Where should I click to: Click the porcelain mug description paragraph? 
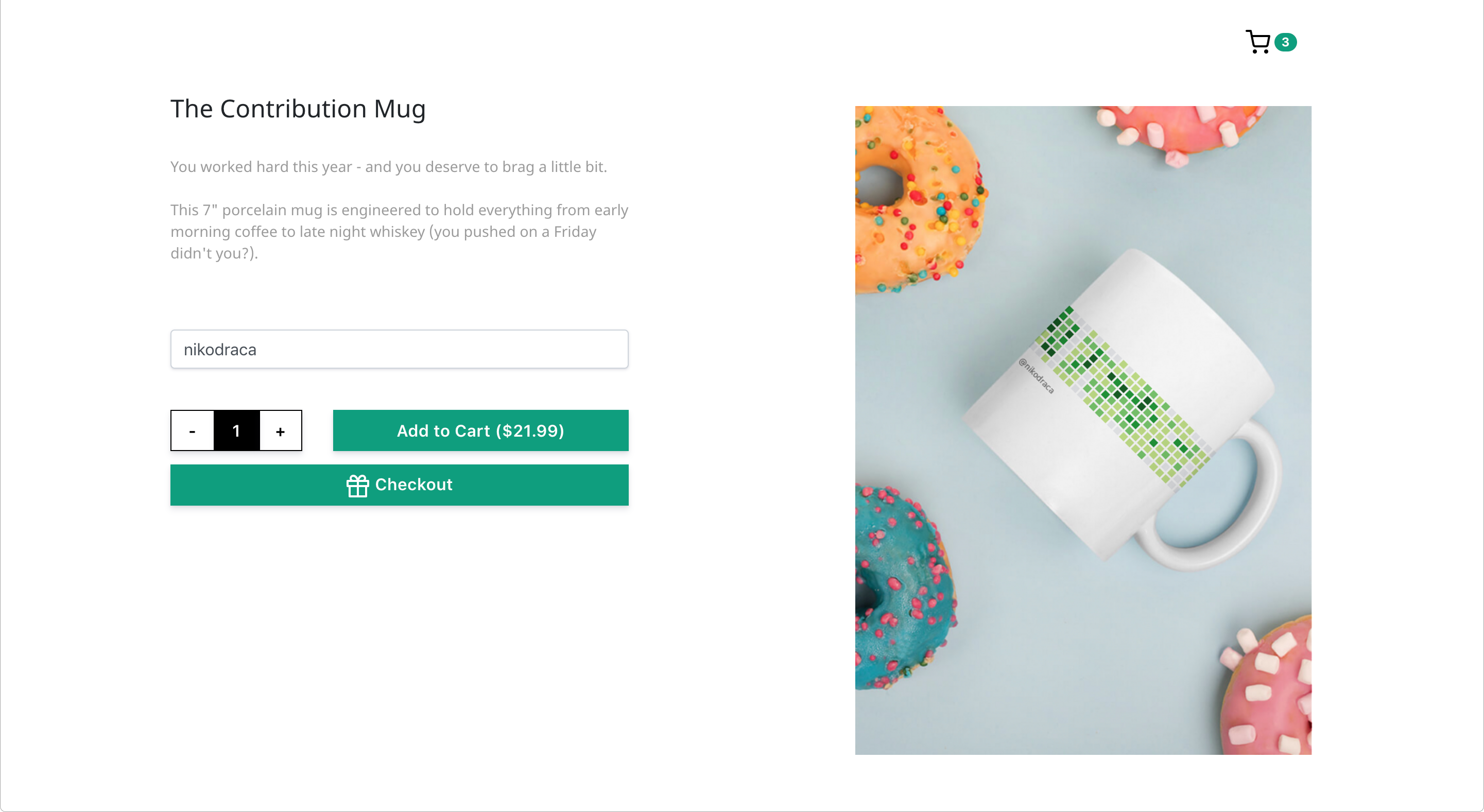pyautogui.click(x=399, y=232)
